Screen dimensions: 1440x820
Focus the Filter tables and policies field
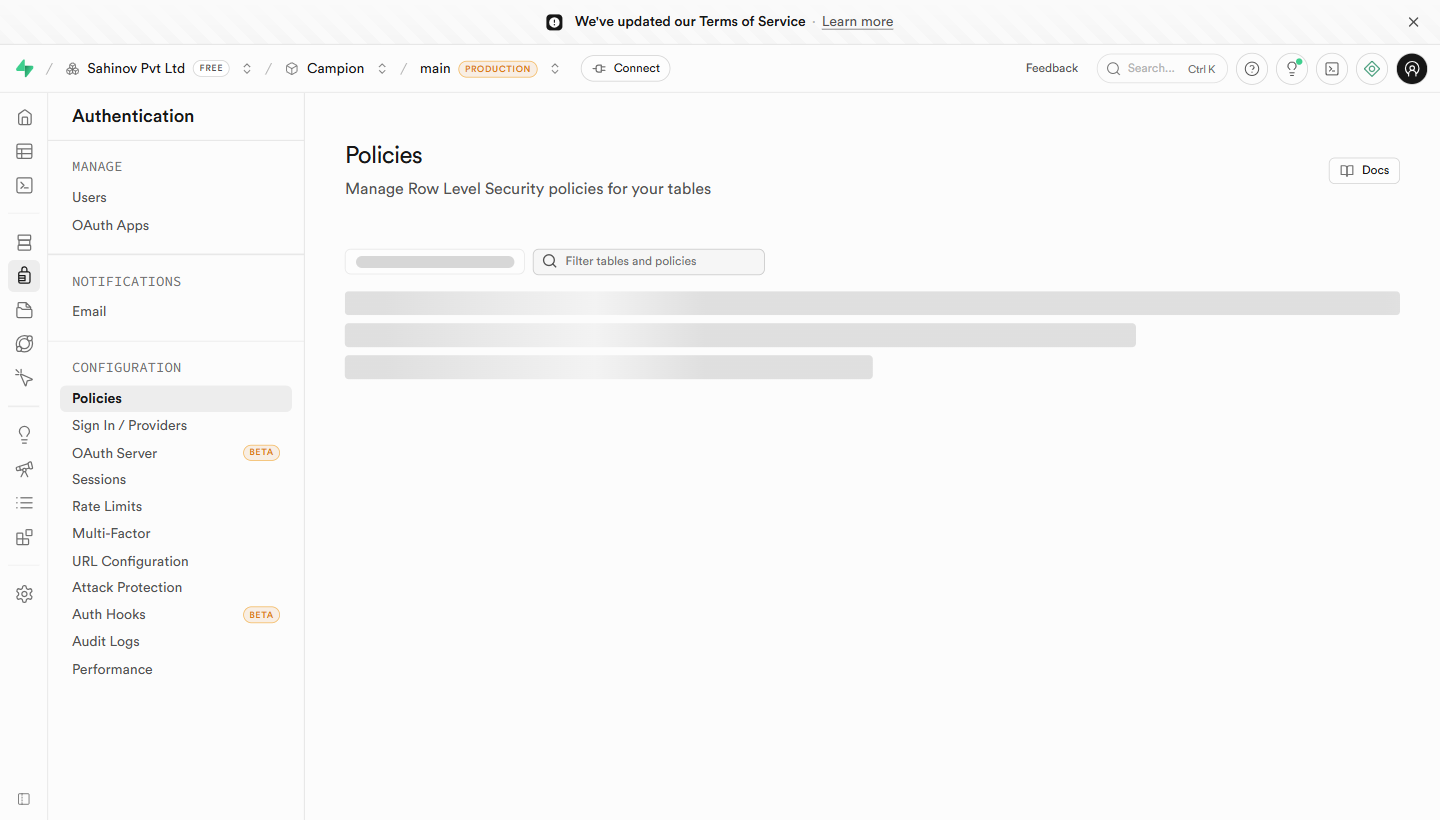[649, 261]
